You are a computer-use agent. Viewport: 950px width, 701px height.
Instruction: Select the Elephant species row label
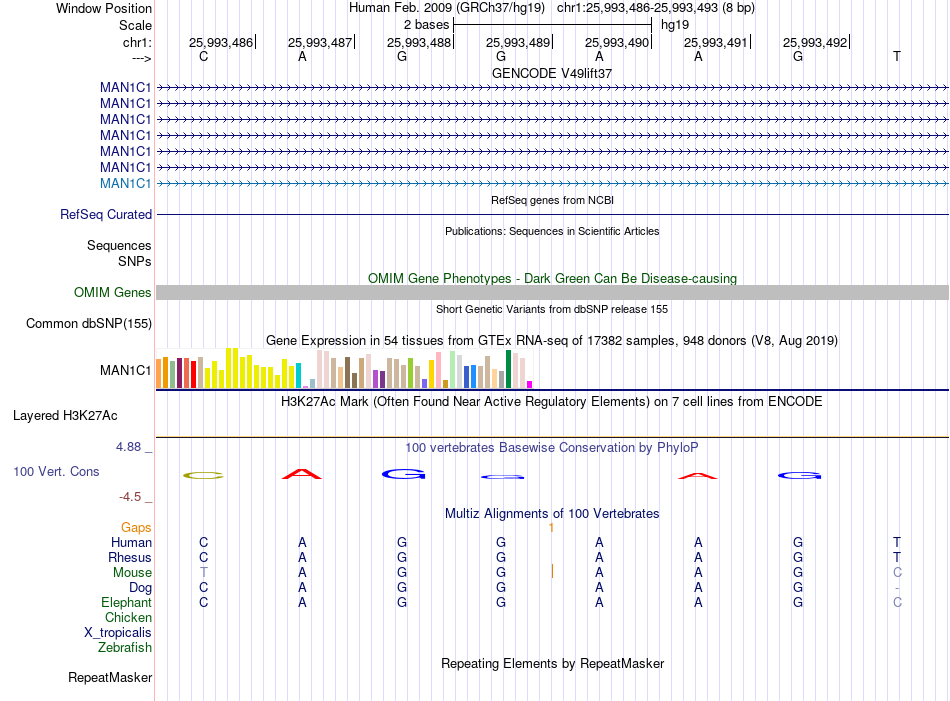coord(127,602)
